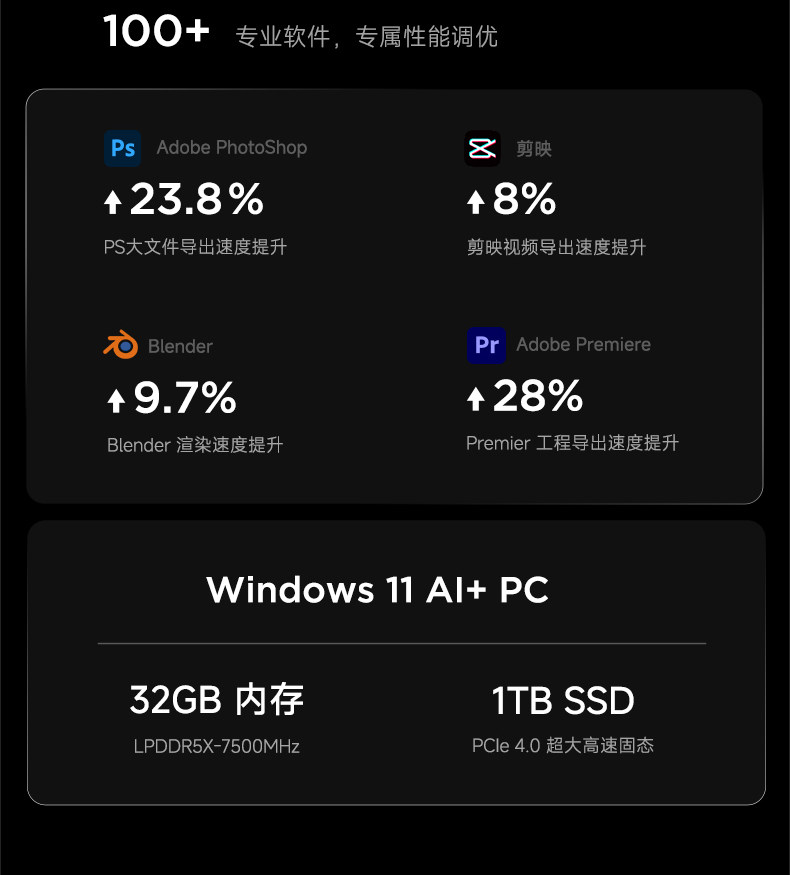Click the "100+" headline number
This screenshot has height=875, width=790.
click(156, 32)
